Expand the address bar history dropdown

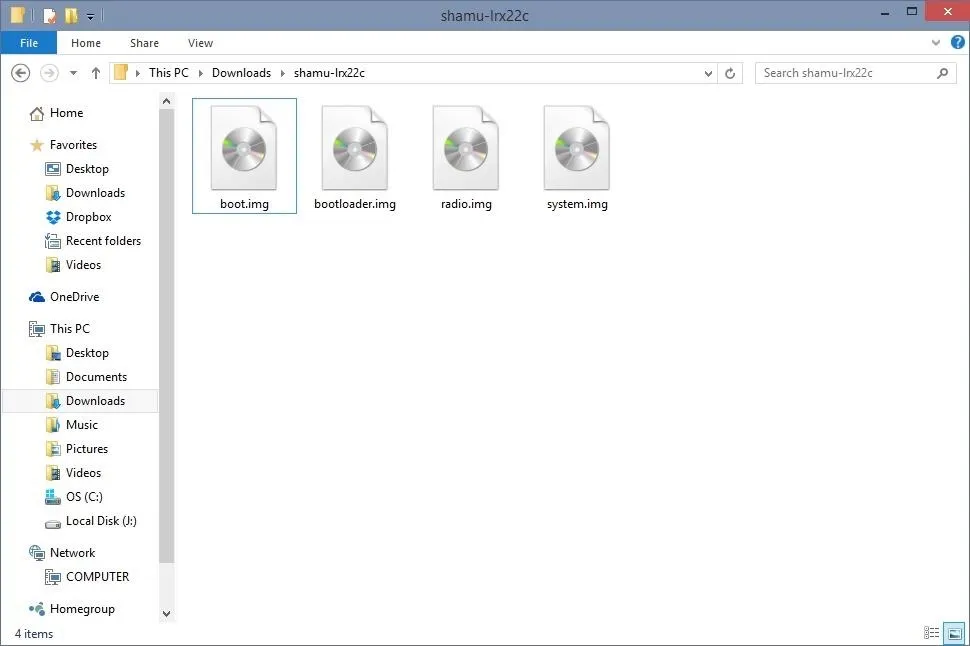[x=708, y=73]
